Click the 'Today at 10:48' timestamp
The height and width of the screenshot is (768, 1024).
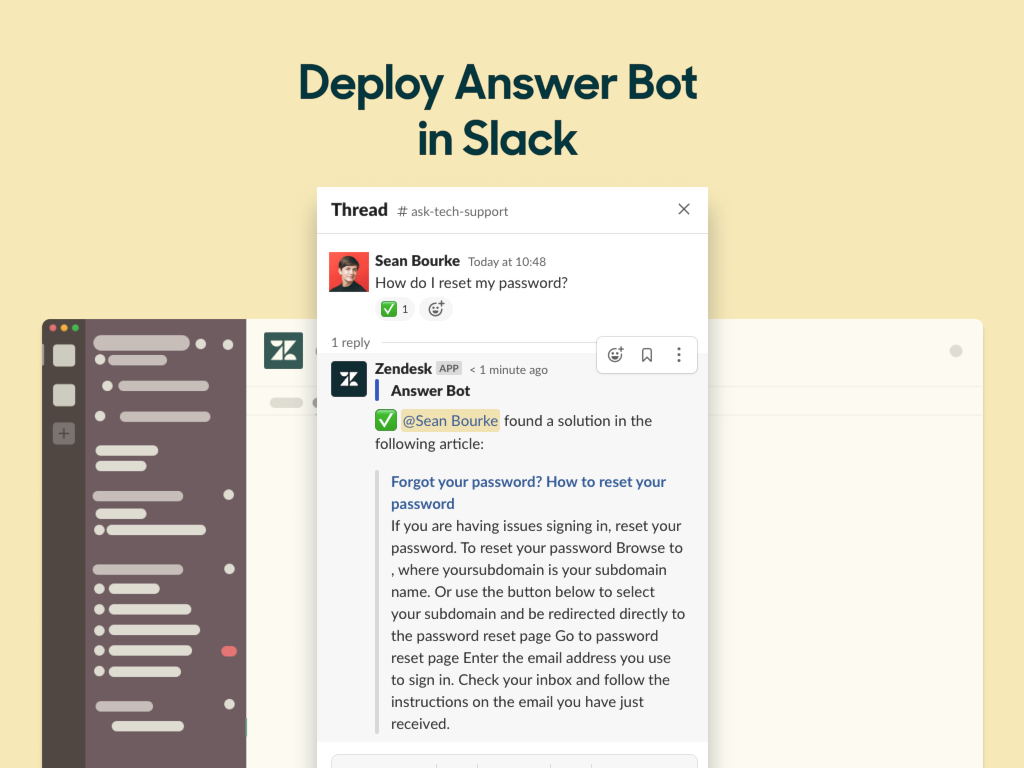[507, 262]
